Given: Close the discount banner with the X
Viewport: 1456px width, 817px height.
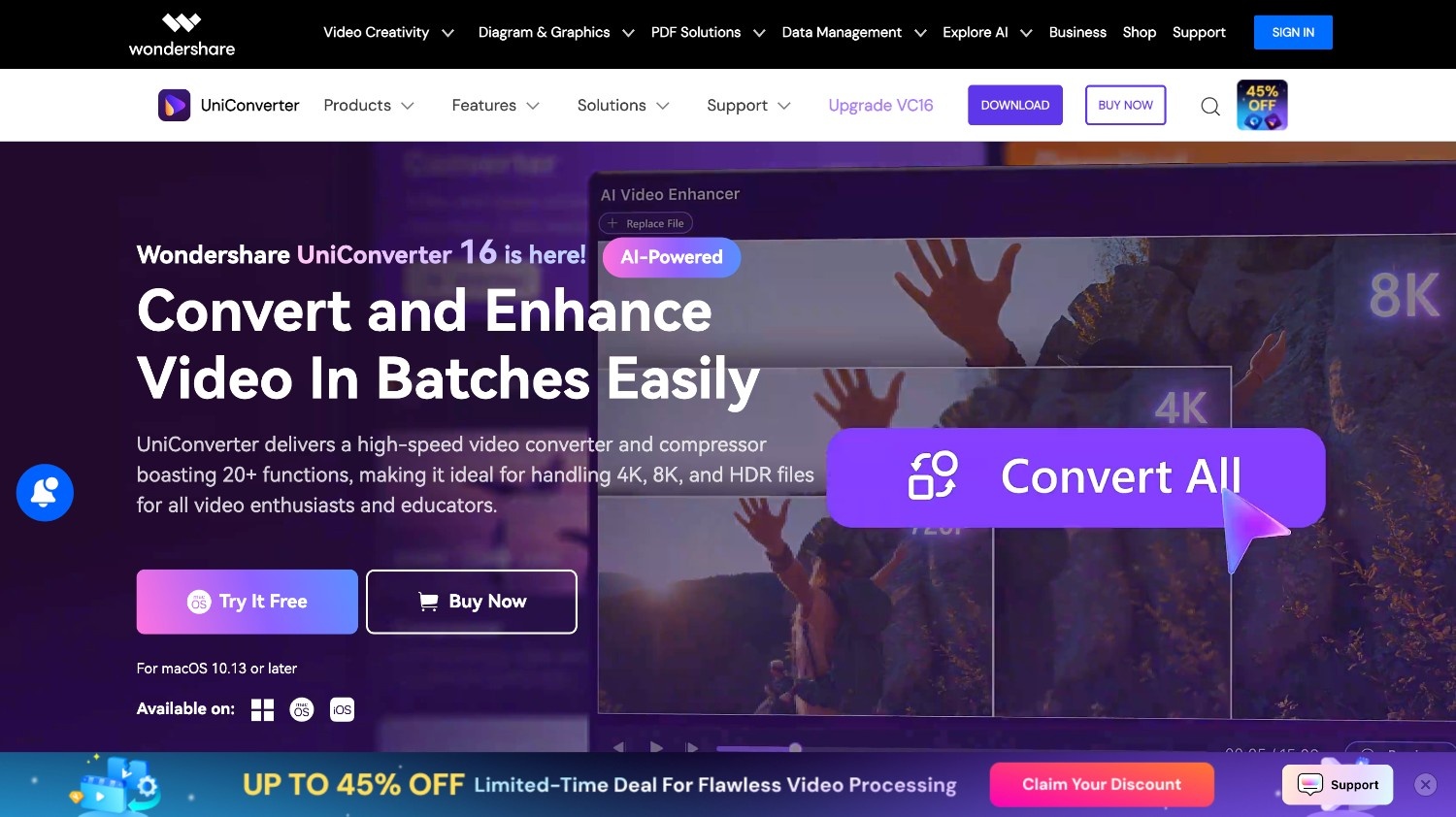Looking at the screenshot, I should tap(1425, 785).
